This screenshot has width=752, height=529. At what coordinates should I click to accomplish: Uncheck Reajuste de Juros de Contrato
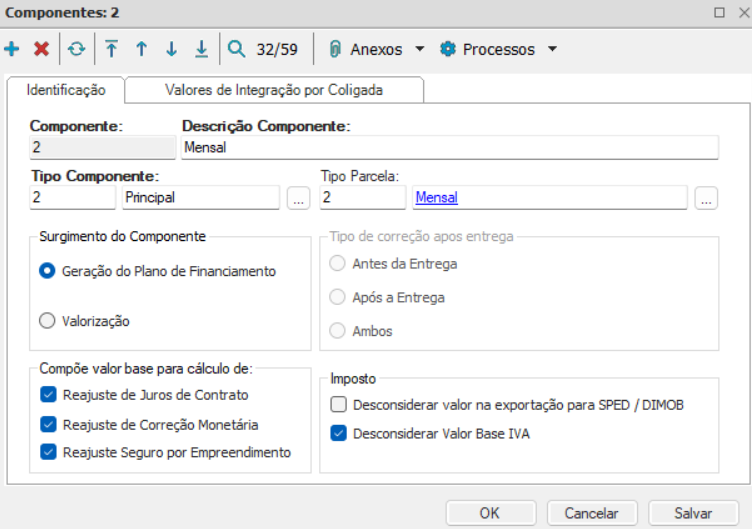tap(48, 395)
